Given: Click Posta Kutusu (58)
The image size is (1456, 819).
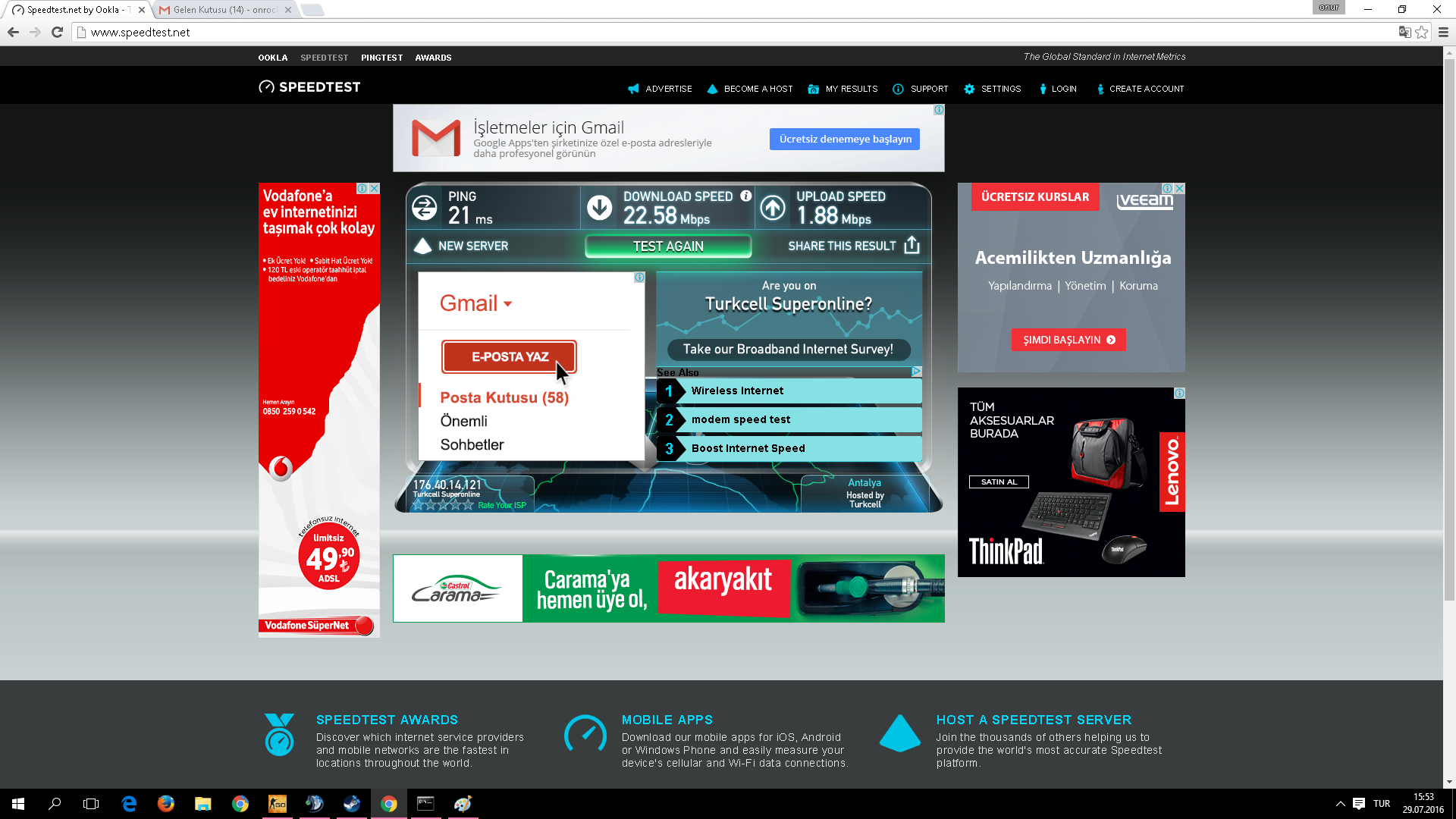Looking at the screenshot, I should [x=504, y=397].
